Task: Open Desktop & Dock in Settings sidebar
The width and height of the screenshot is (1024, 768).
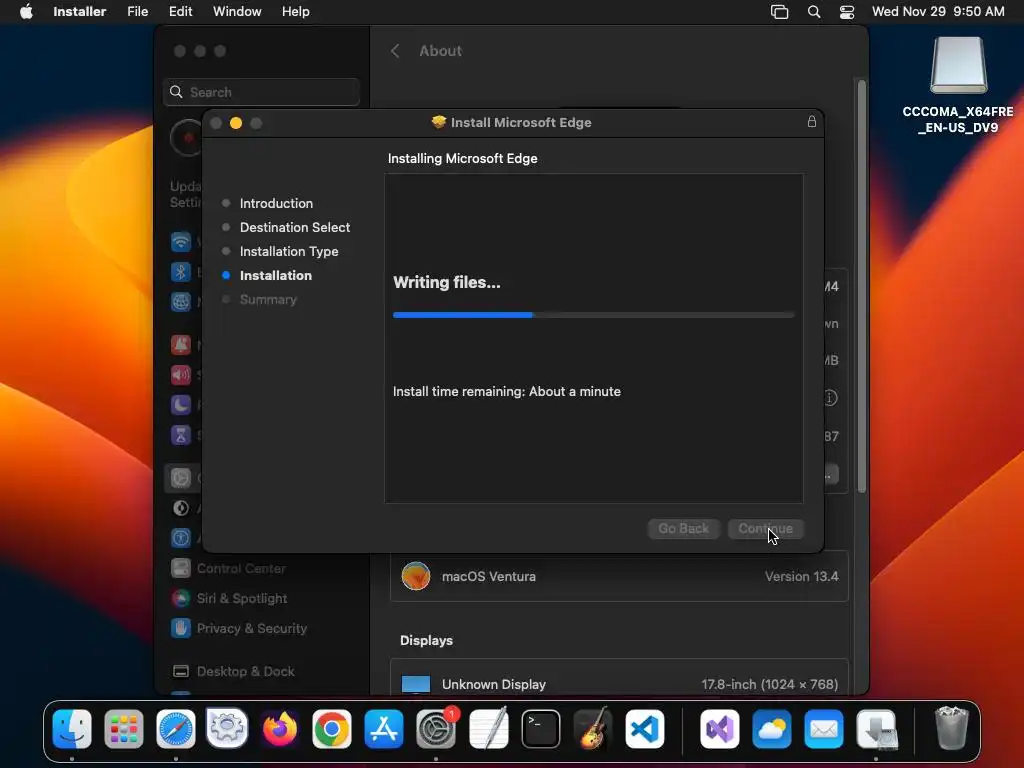Action: coord(233,671)
